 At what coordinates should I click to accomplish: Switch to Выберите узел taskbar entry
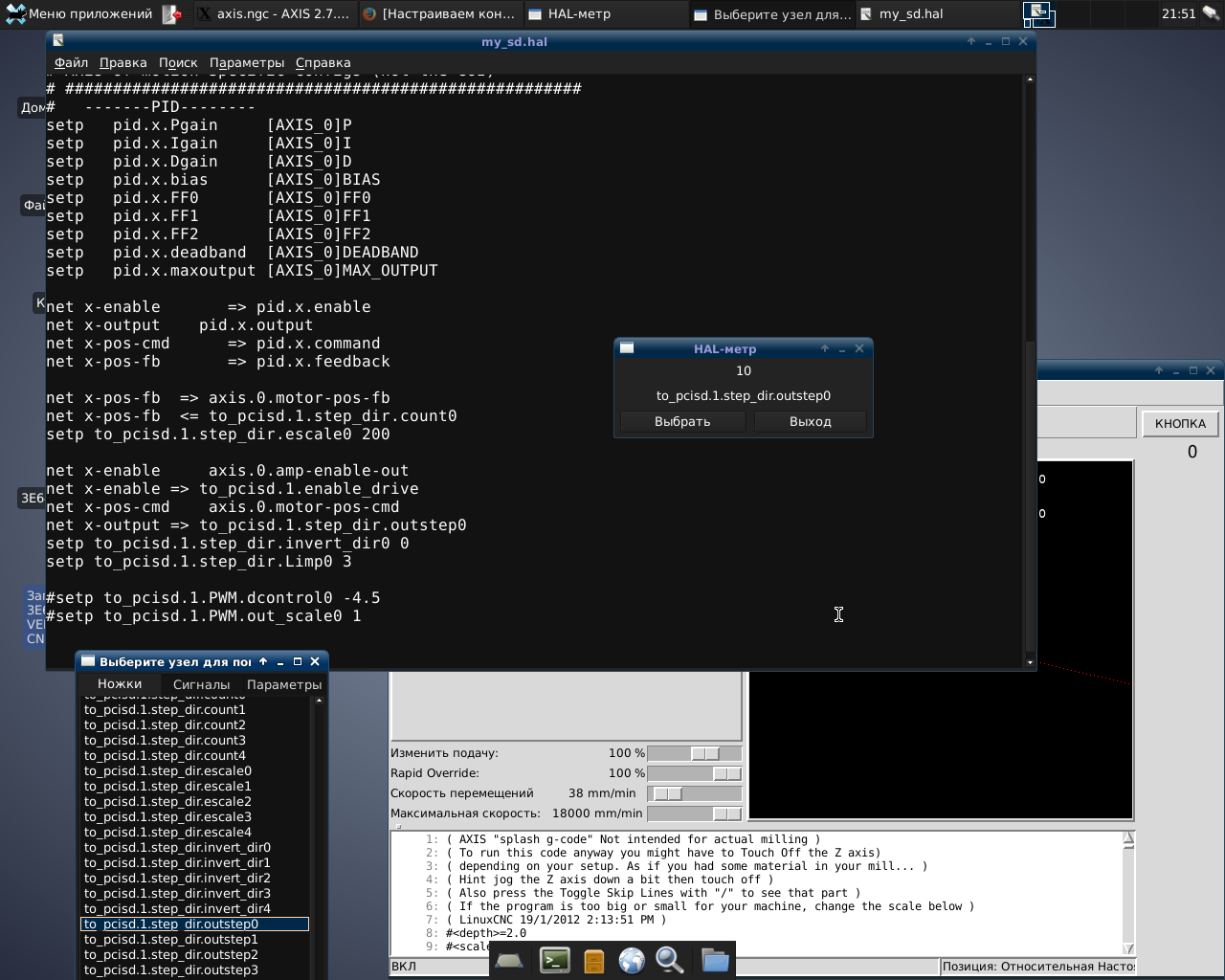coord(771,13)
